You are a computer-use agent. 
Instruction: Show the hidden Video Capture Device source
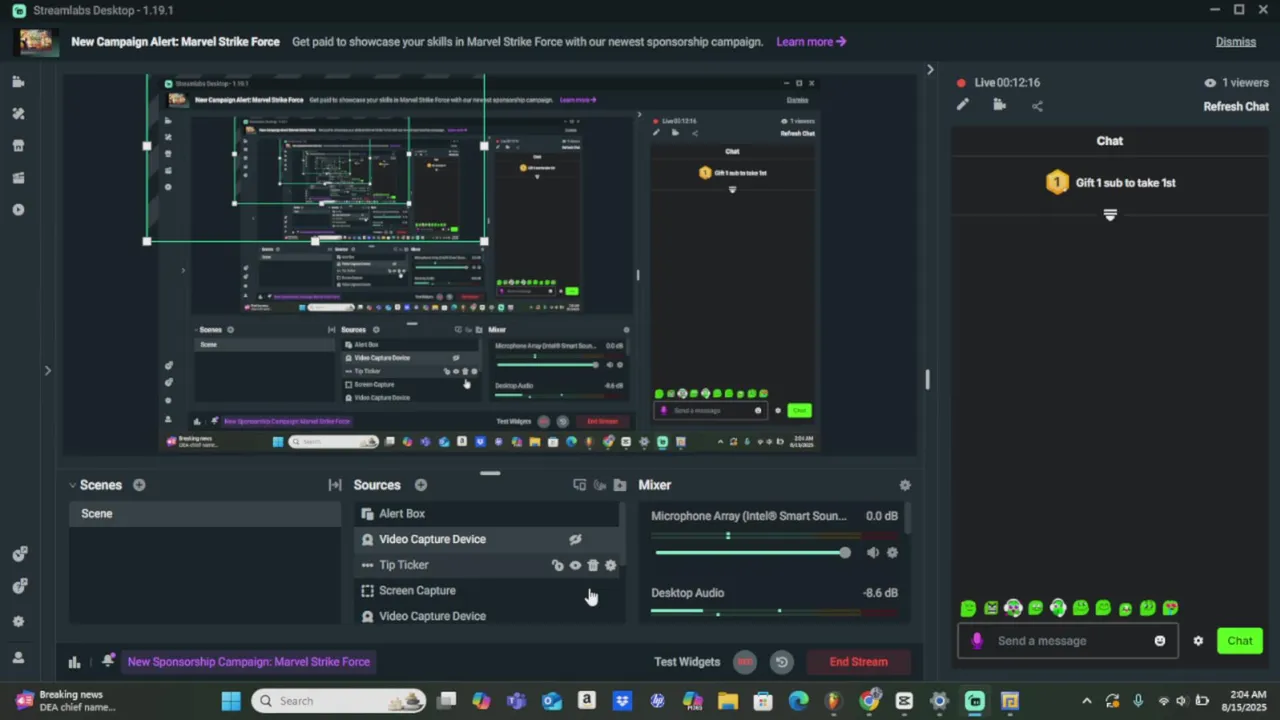(575, 539)
